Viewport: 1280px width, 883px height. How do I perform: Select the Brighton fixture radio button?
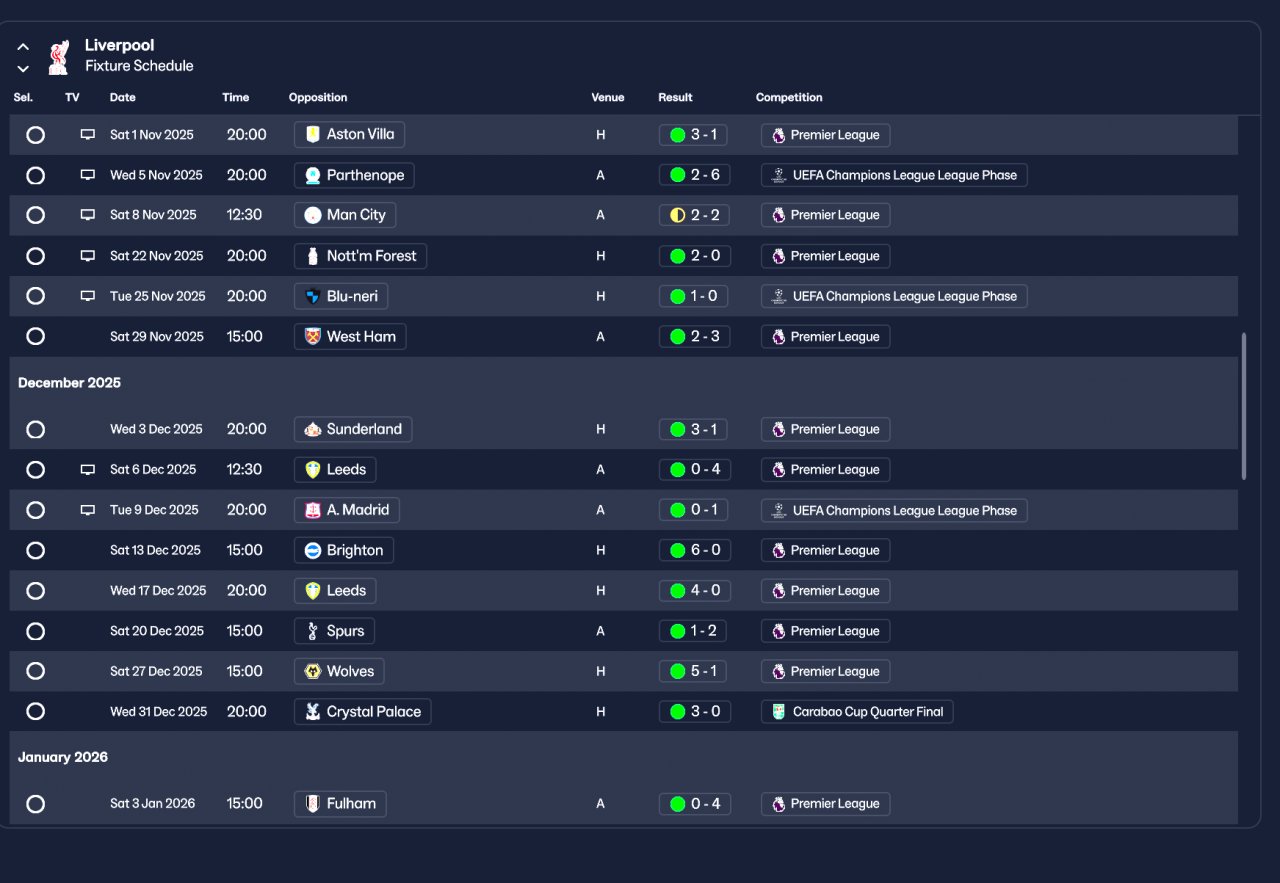pos(35,550)
